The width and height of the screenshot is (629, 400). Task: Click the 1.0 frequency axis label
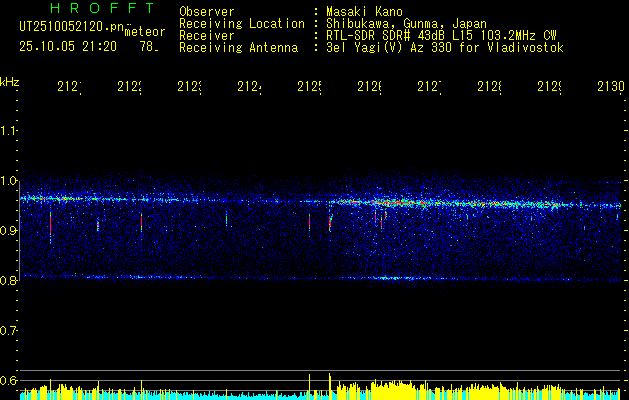coord(8,181)
